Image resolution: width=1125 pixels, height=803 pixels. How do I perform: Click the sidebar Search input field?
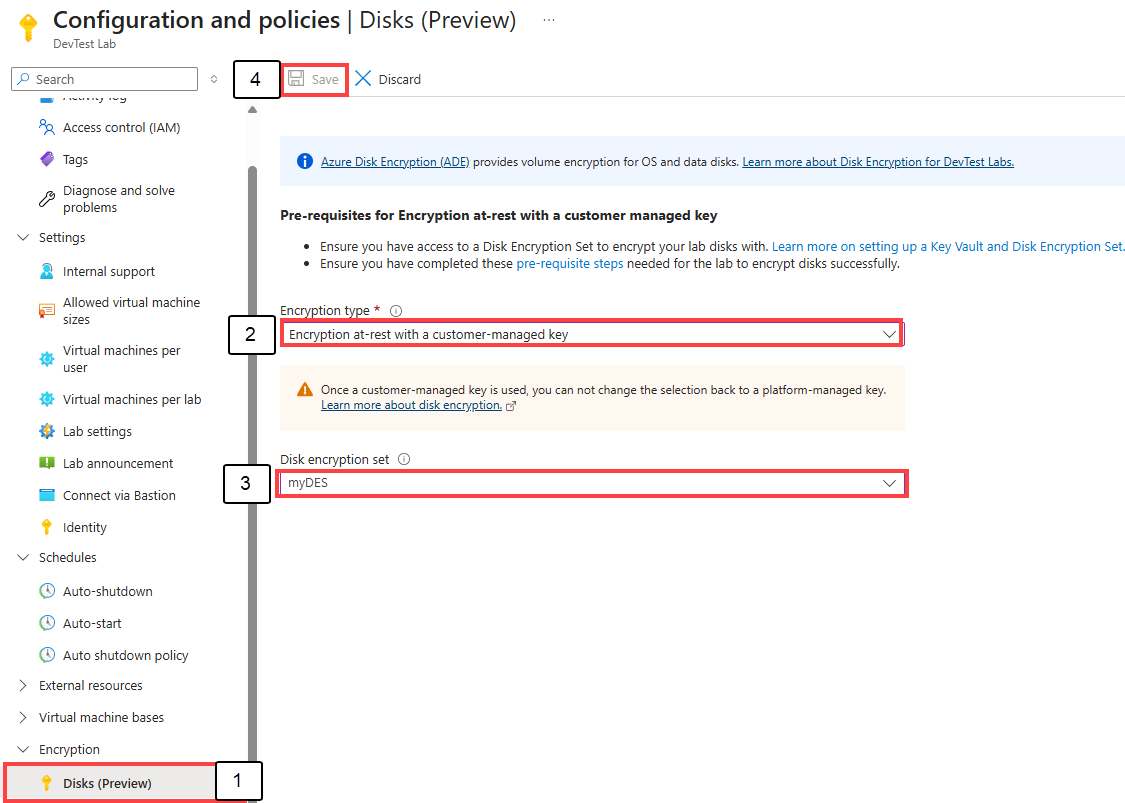tap(105, 79)
